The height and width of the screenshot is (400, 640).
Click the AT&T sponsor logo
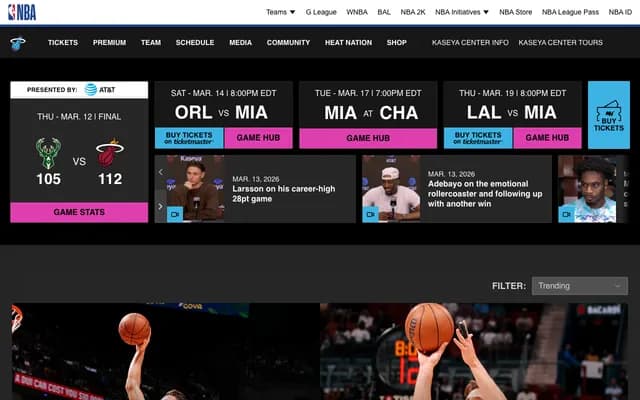pos(100,90)
